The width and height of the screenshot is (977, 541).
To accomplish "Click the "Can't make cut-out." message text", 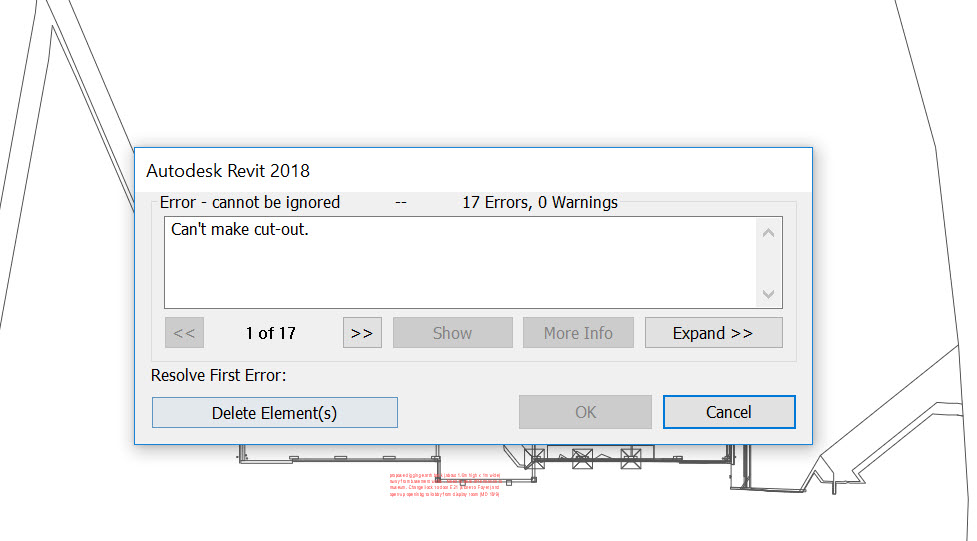I will (x=239, y=230).
